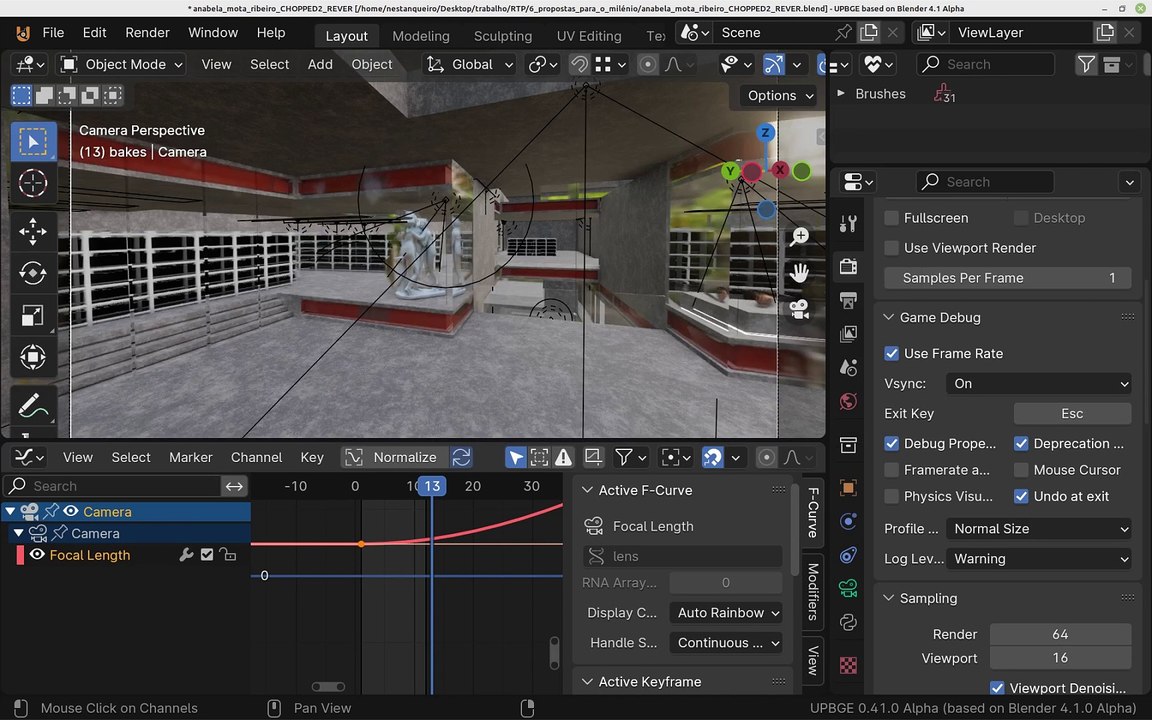
Task: Open the Scene properties tab
Action: tap(849, 367)
